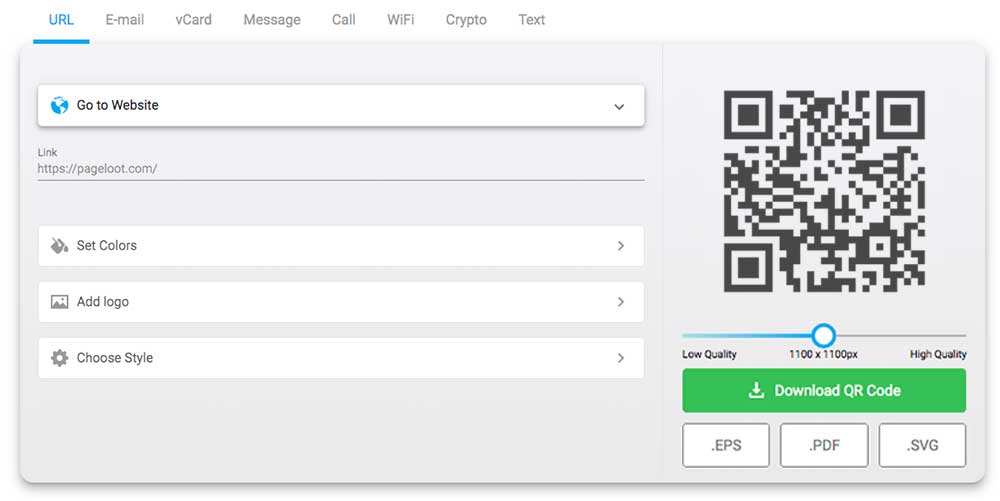
Task: Expand the Set Colors chevron
Action: point(621,245)
